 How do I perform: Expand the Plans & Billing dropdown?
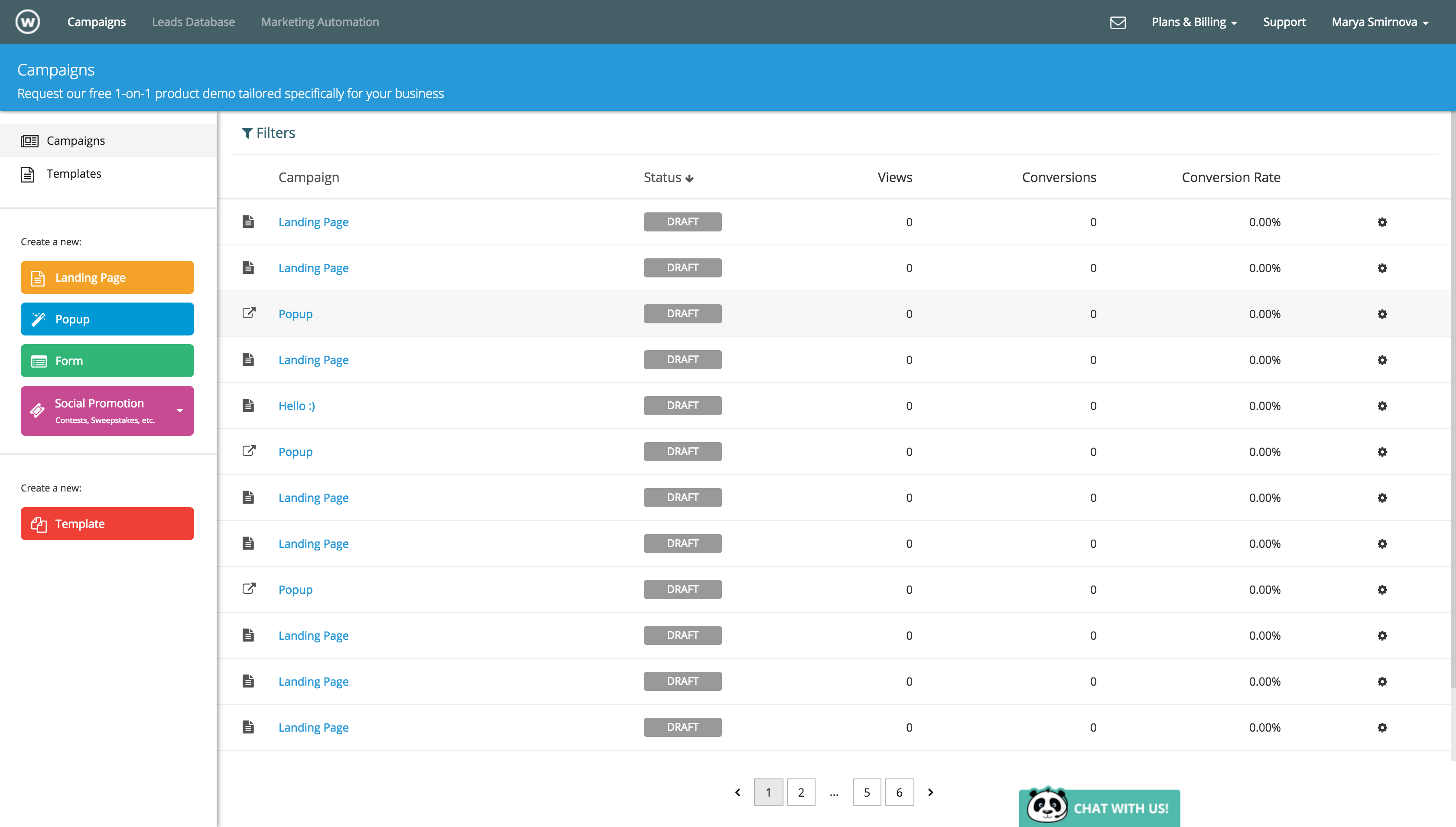click(x=1194, y=22)
